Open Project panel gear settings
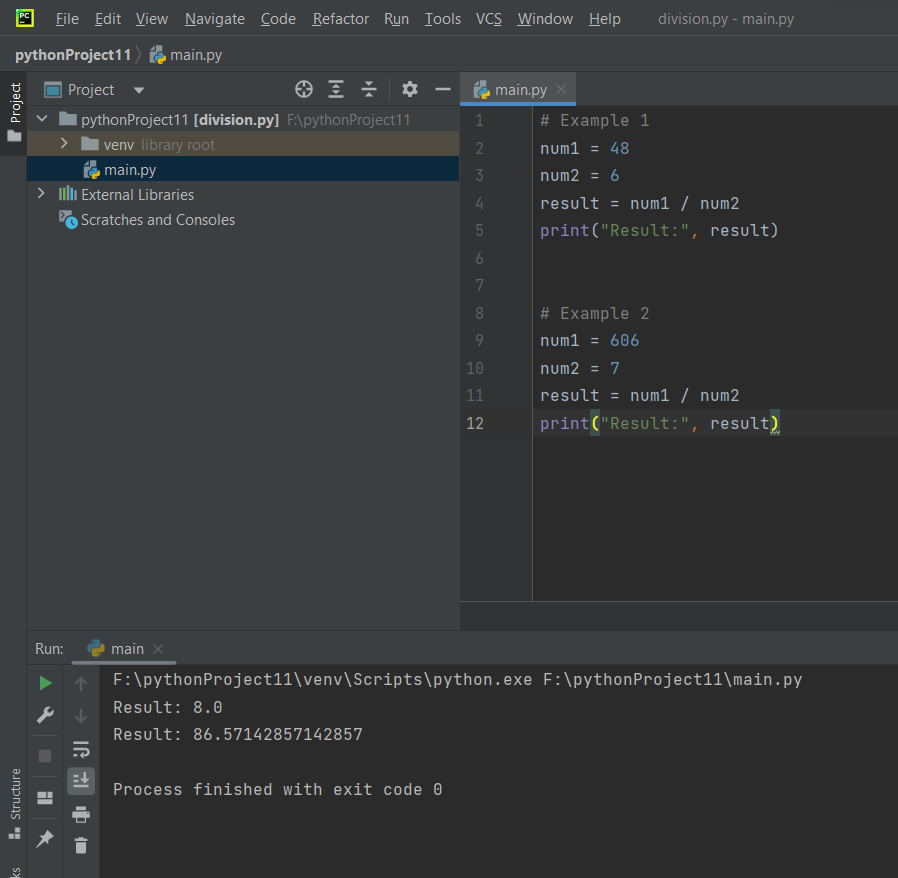Viewport: 898px width, 878px height. (x=410, y=90)
